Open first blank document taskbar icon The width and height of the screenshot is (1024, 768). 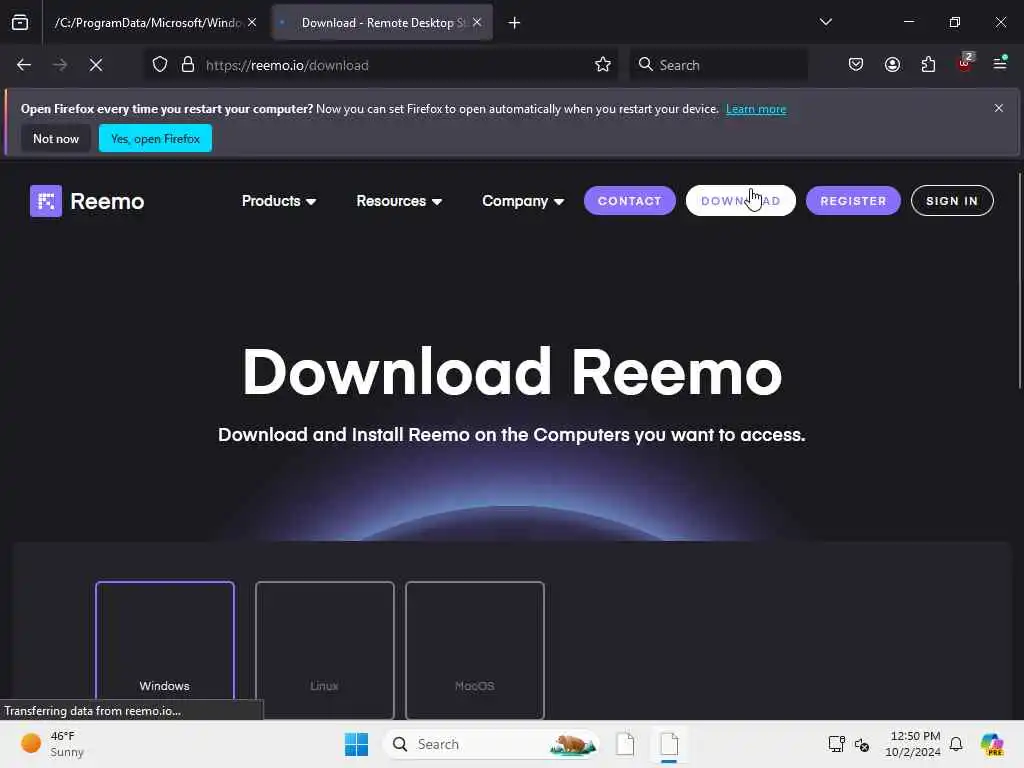point(625,744)
